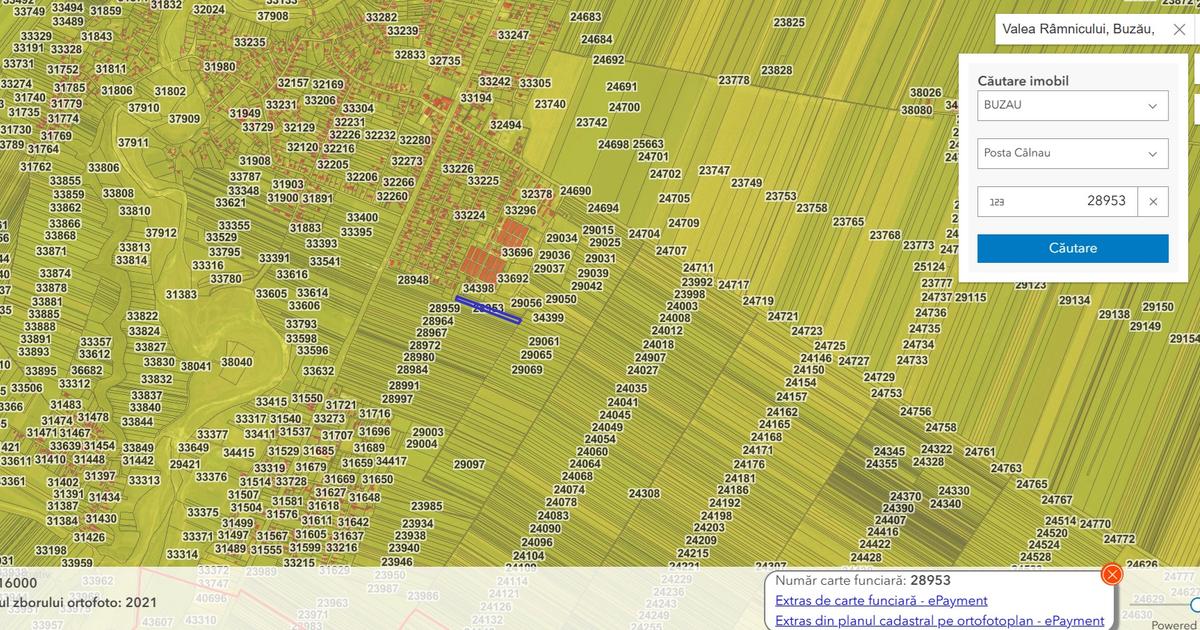The width and height of the screenshot is (1200, 630).
Task: Open Extras de carte funciară ePayment link
Action: pyautogui.click(x=881, y=600)
